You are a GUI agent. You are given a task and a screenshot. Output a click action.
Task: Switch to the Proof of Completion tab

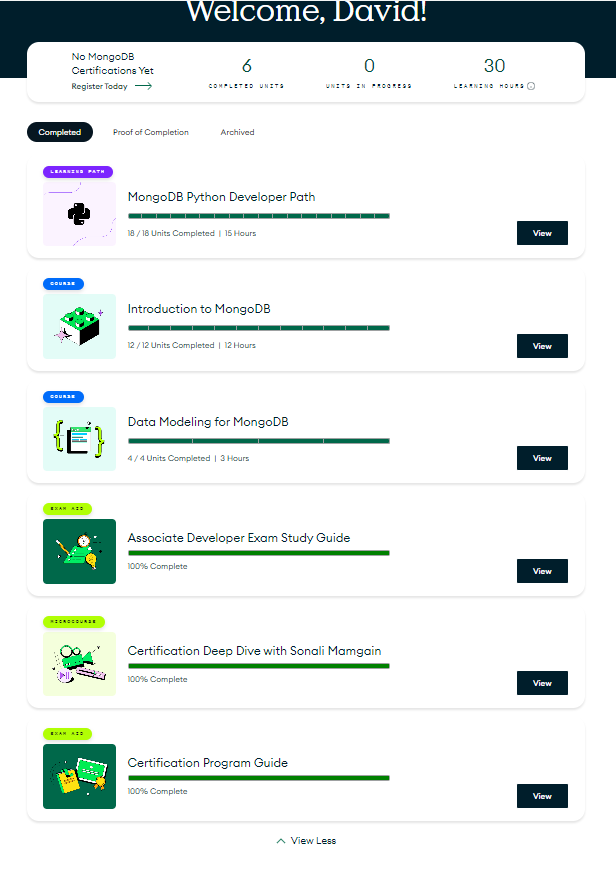point(150,132)
